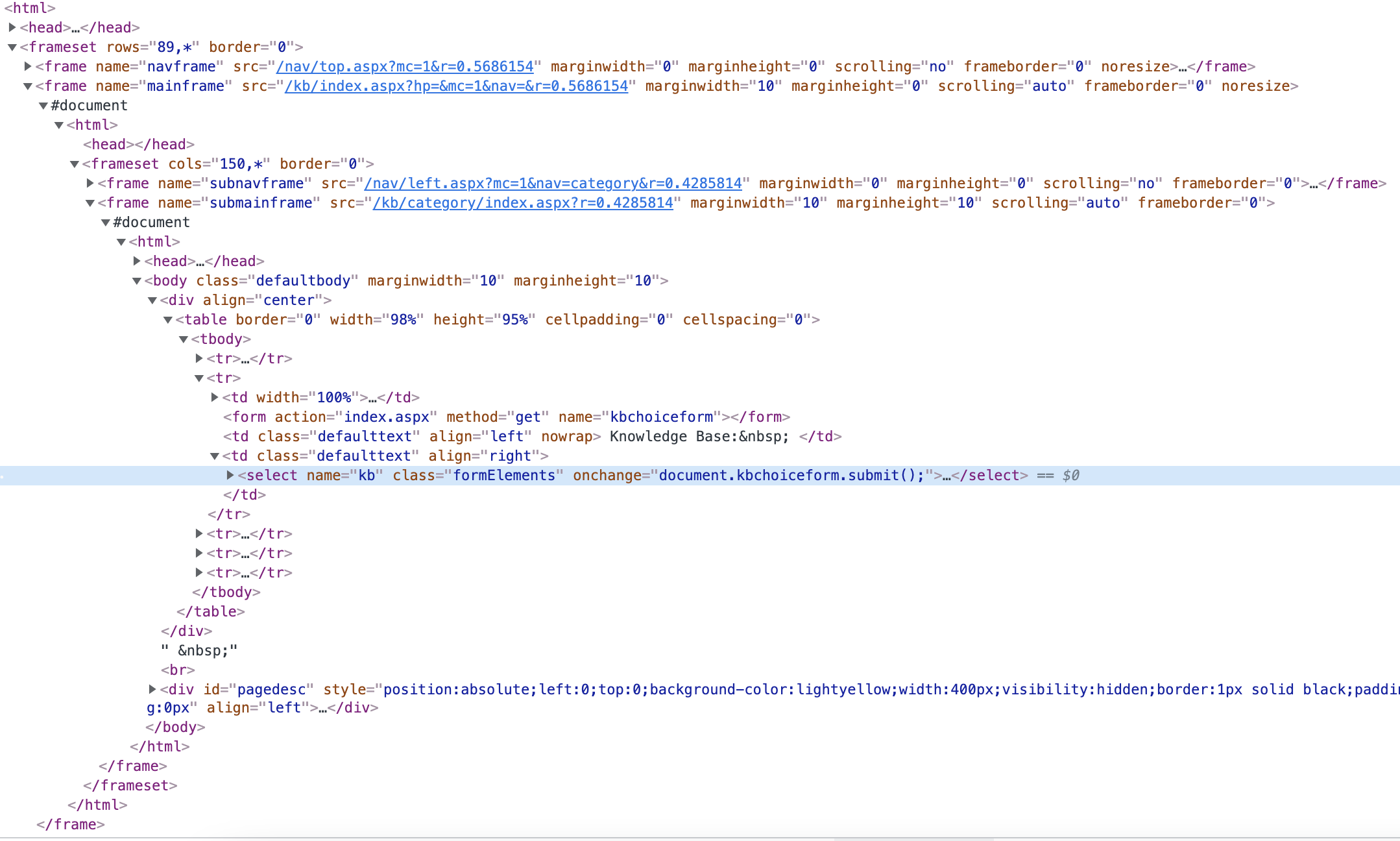Select the form kbchoiceform element

tap(506, 417)
